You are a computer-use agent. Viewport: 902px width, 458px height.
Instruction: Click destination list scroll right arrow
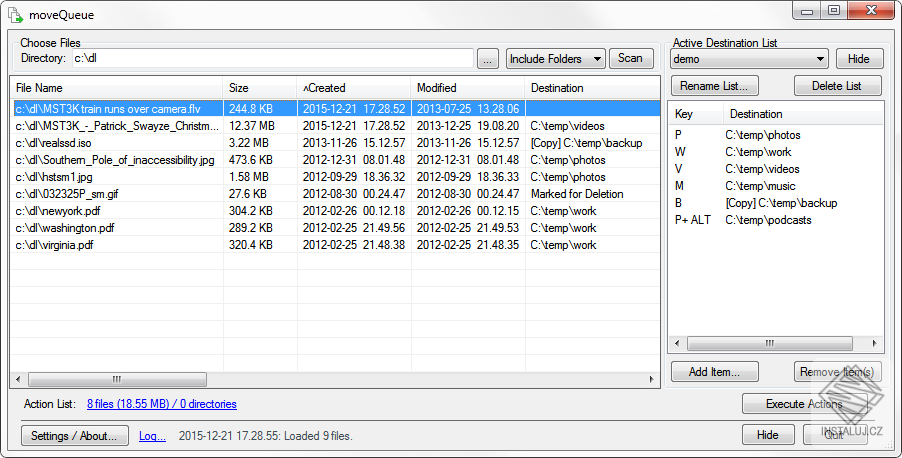tap(874, 344)
